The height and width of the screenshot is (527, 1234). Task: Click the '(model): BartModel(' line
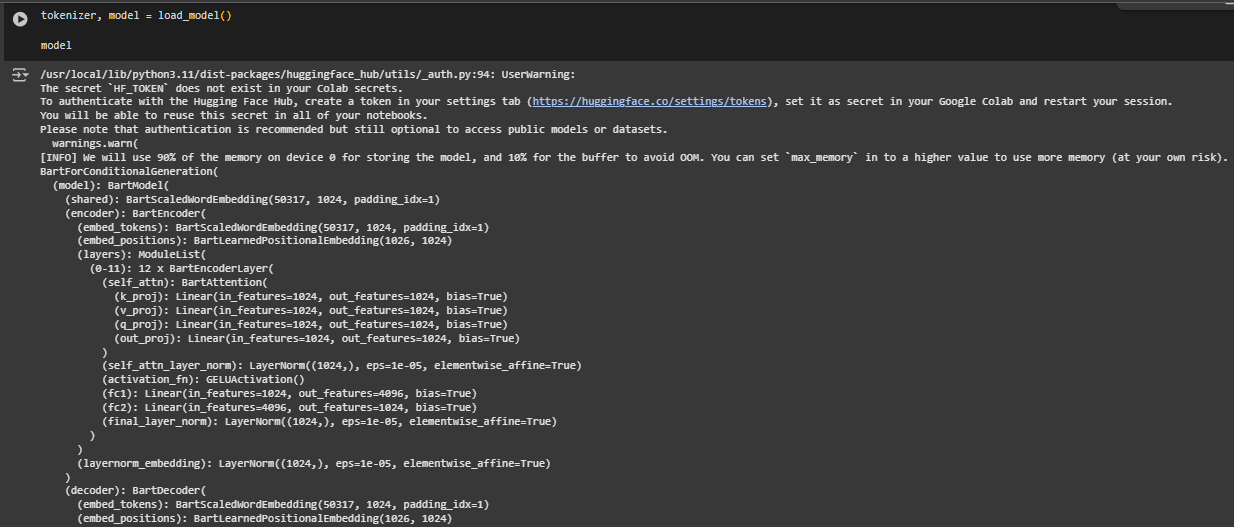pos(111,186)
